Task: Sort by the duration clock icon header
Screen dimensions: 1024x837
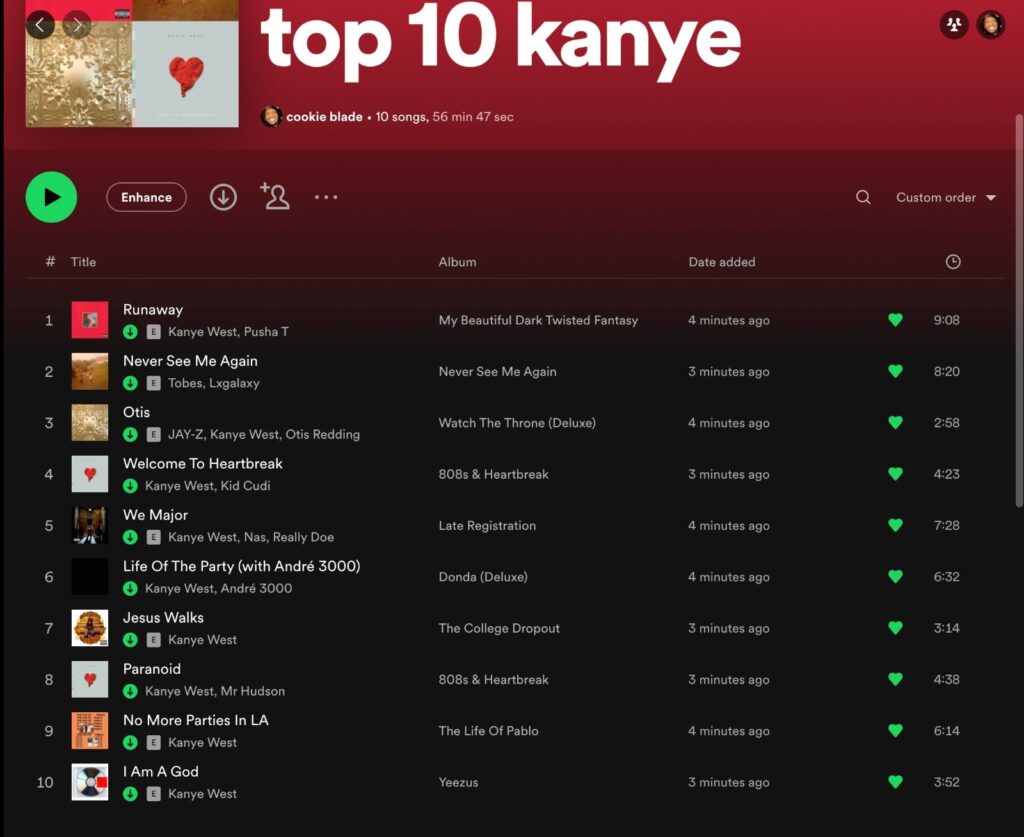Action: 953,262
